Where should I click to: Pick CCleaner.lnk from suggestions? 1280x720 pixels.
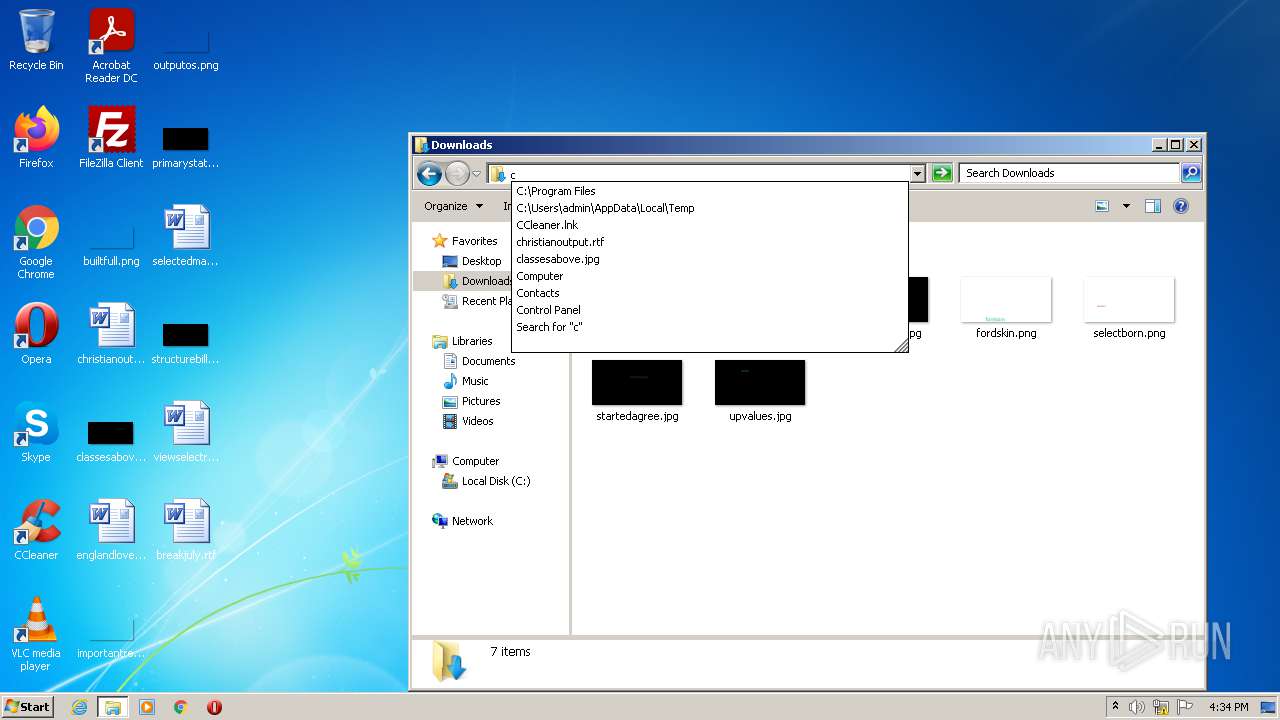709,225
